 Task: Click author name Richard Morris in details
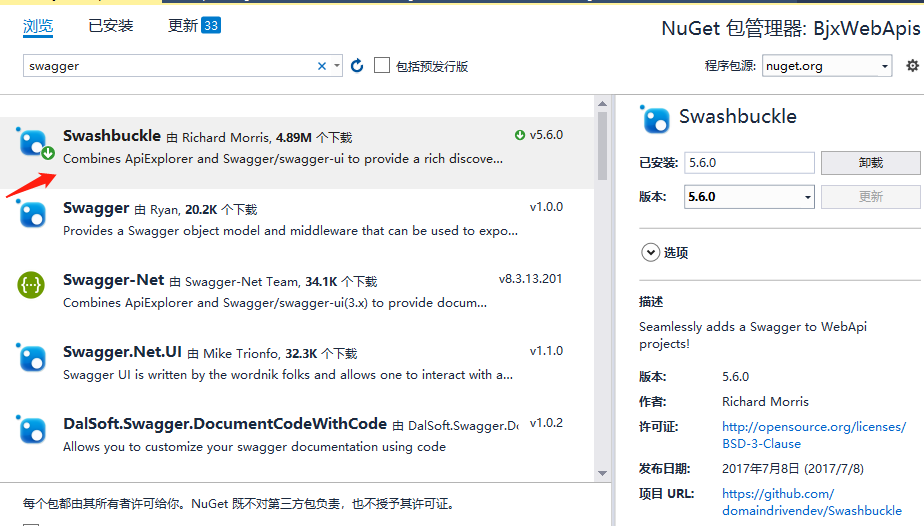point(765,402)
